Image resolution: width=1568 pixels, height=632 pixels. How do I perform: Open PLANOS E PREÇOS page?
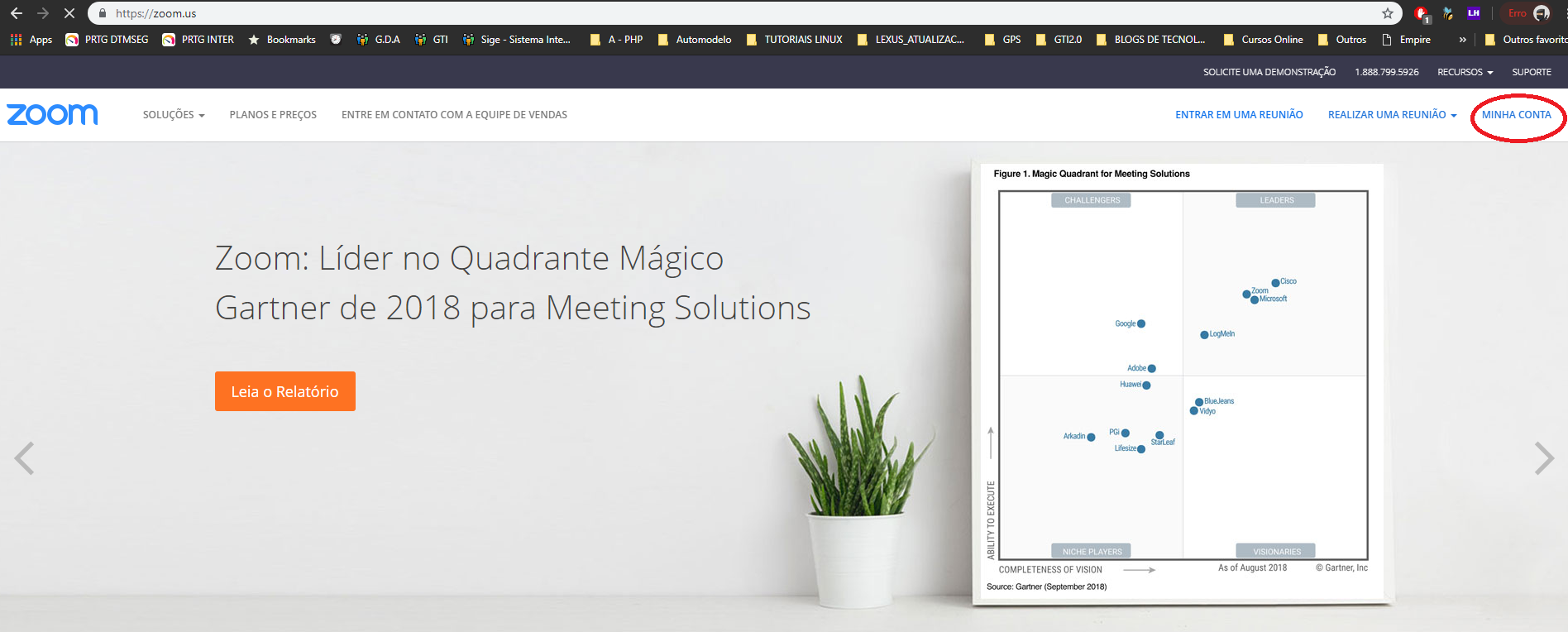[273, 115]
